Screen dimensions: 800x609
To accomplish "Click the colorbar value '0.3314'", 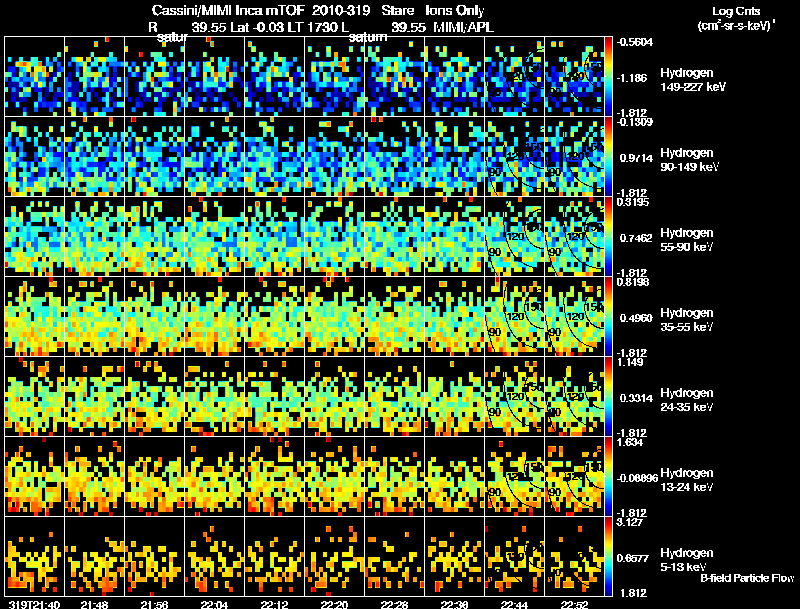I will click(636, 398).
